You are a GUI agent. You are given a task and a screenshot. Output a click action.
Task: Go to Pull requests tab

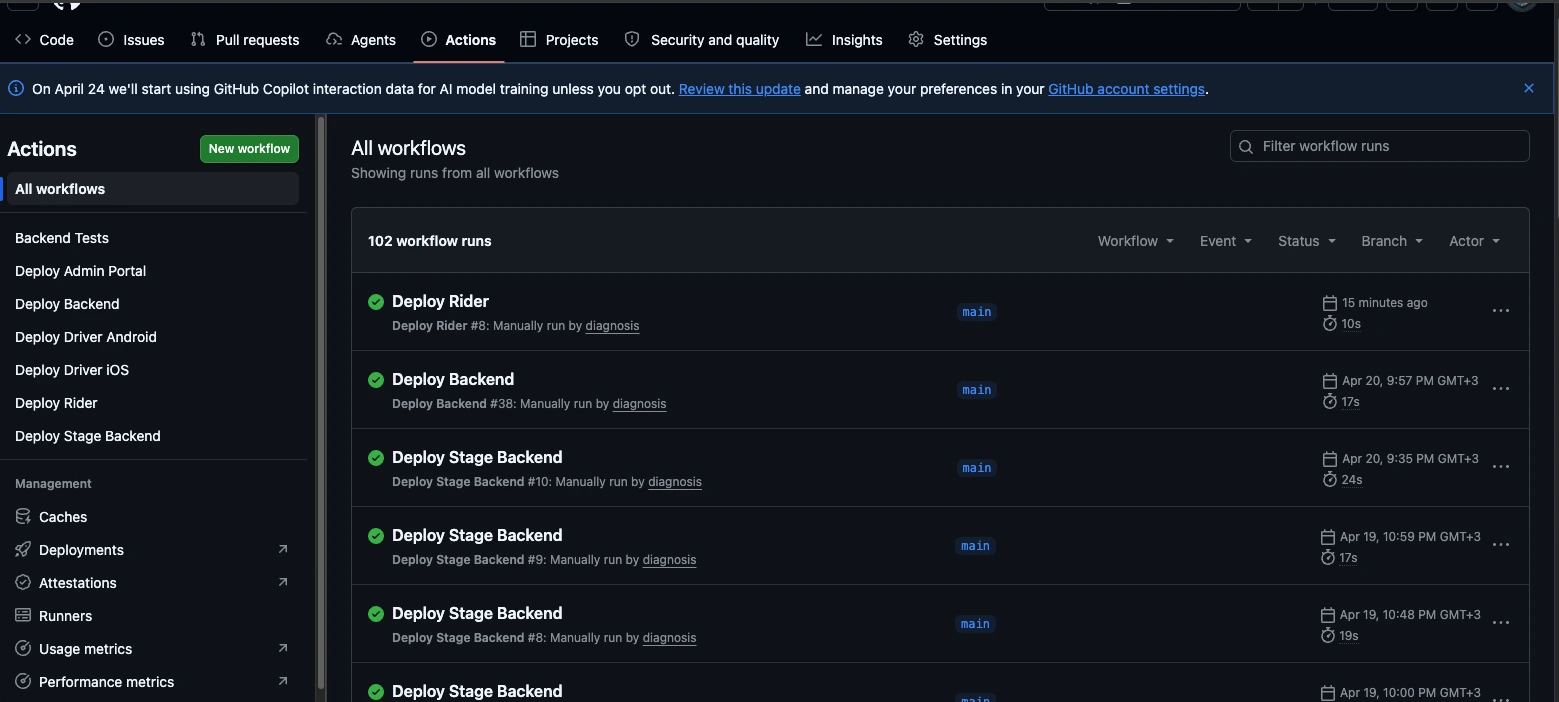click(x=245, y=40)
